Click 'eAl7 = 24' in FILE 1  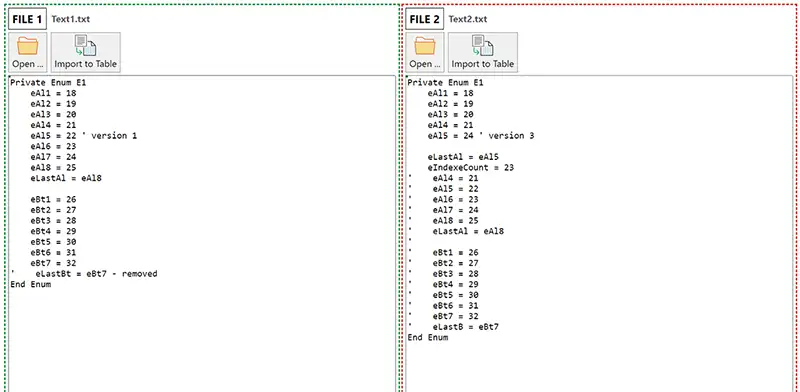pyautogui.click(x=53, y=157)
